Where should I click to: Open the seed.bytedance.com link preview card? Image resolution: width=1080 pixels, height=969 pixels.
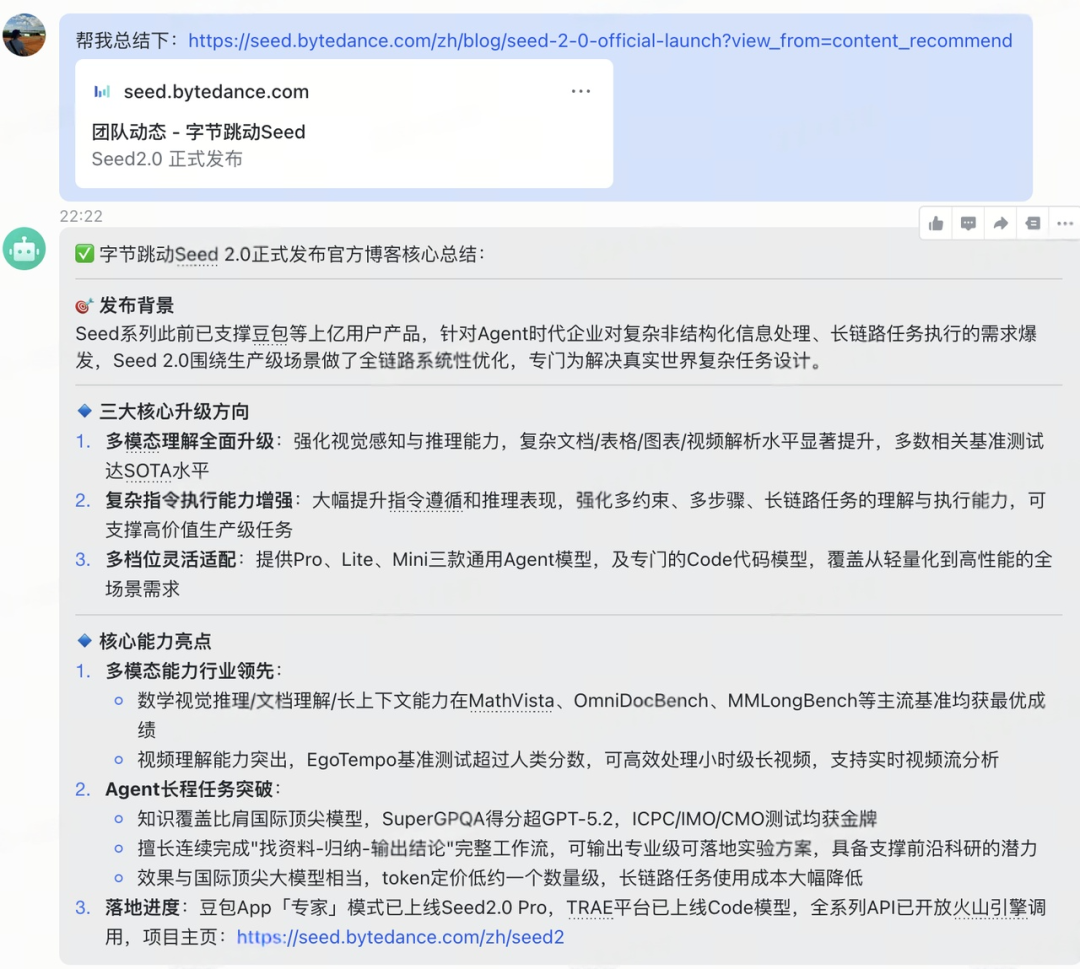pyautogui.click(x=344, y=123)
